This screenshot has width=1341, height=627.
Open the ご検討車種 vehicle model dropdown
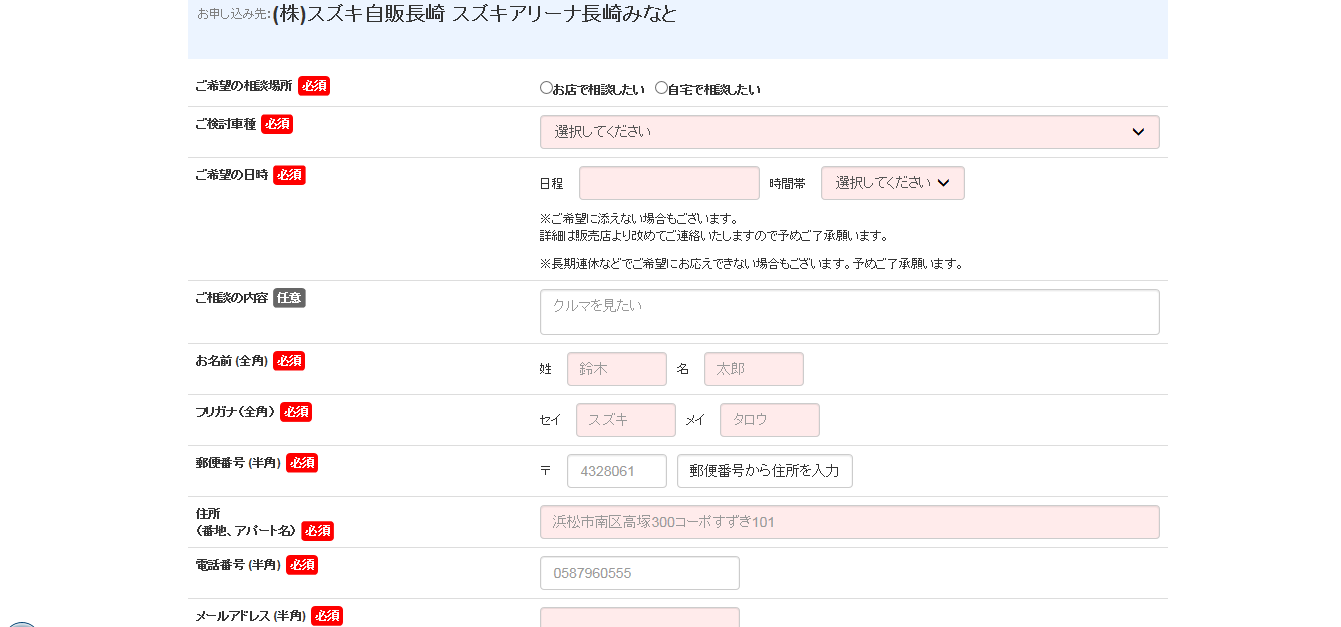pyautogui.click(x=850, y=132)
